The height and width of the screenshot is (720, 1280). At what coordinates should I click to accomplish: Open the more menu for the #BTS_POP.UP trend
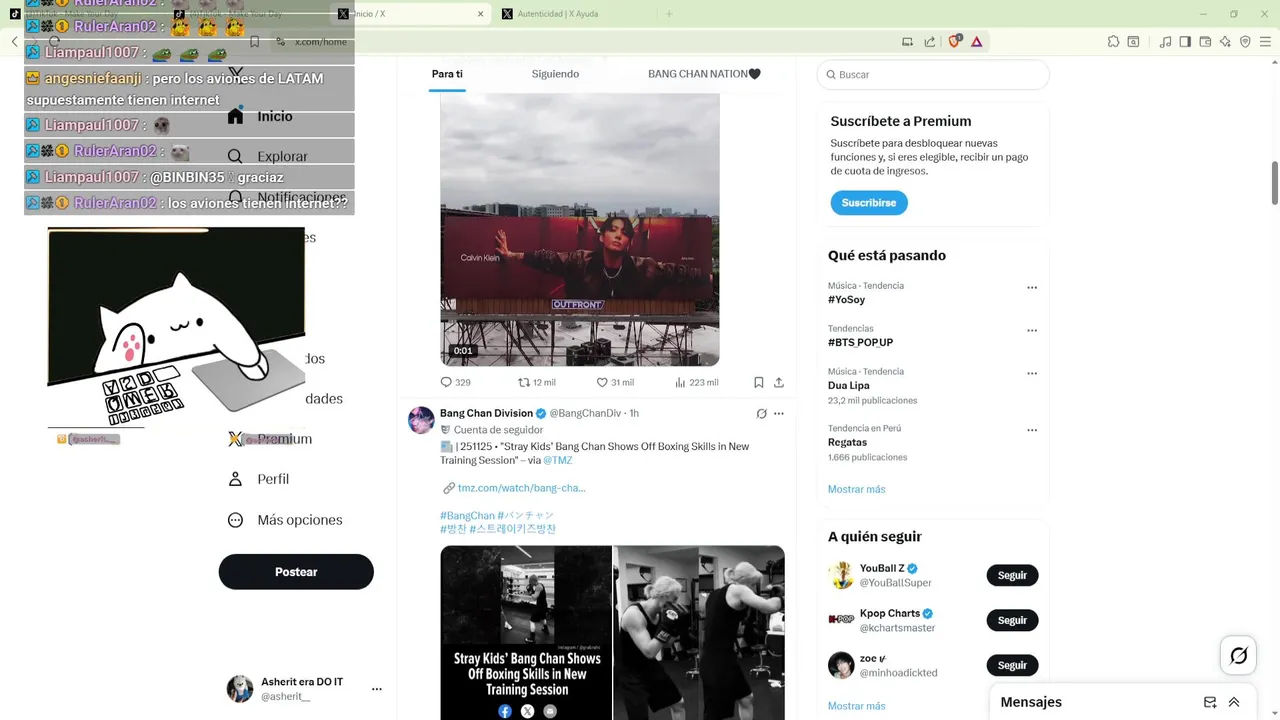point(1032,331)
